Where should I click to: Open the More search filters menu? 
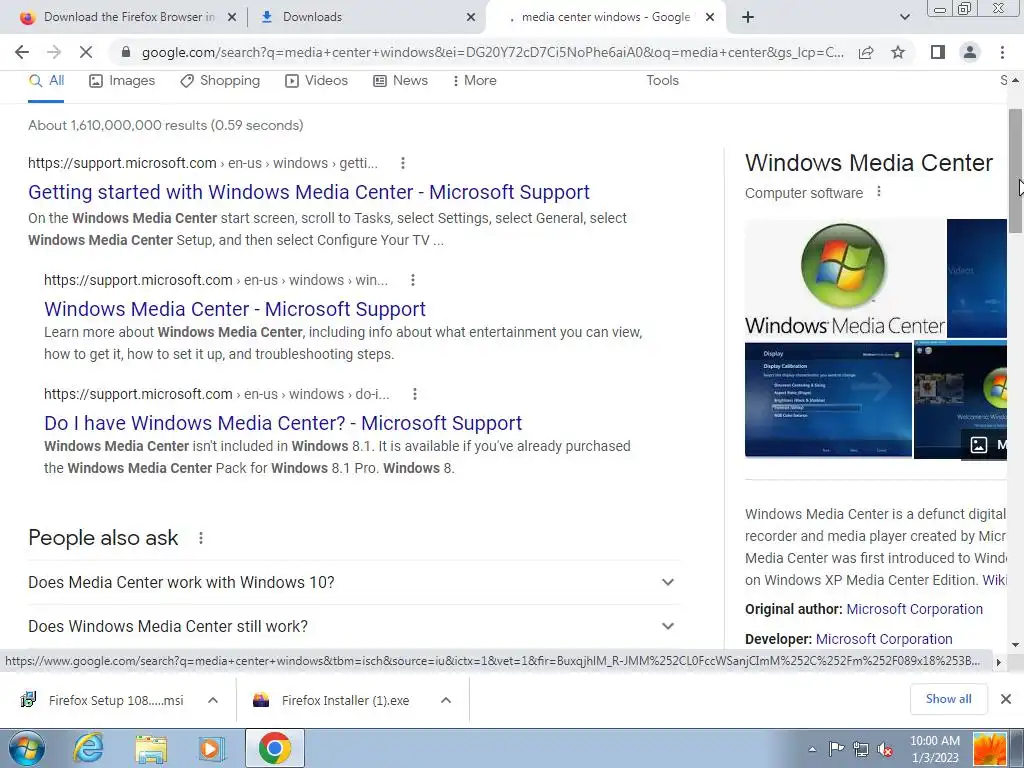coord(474,80)
